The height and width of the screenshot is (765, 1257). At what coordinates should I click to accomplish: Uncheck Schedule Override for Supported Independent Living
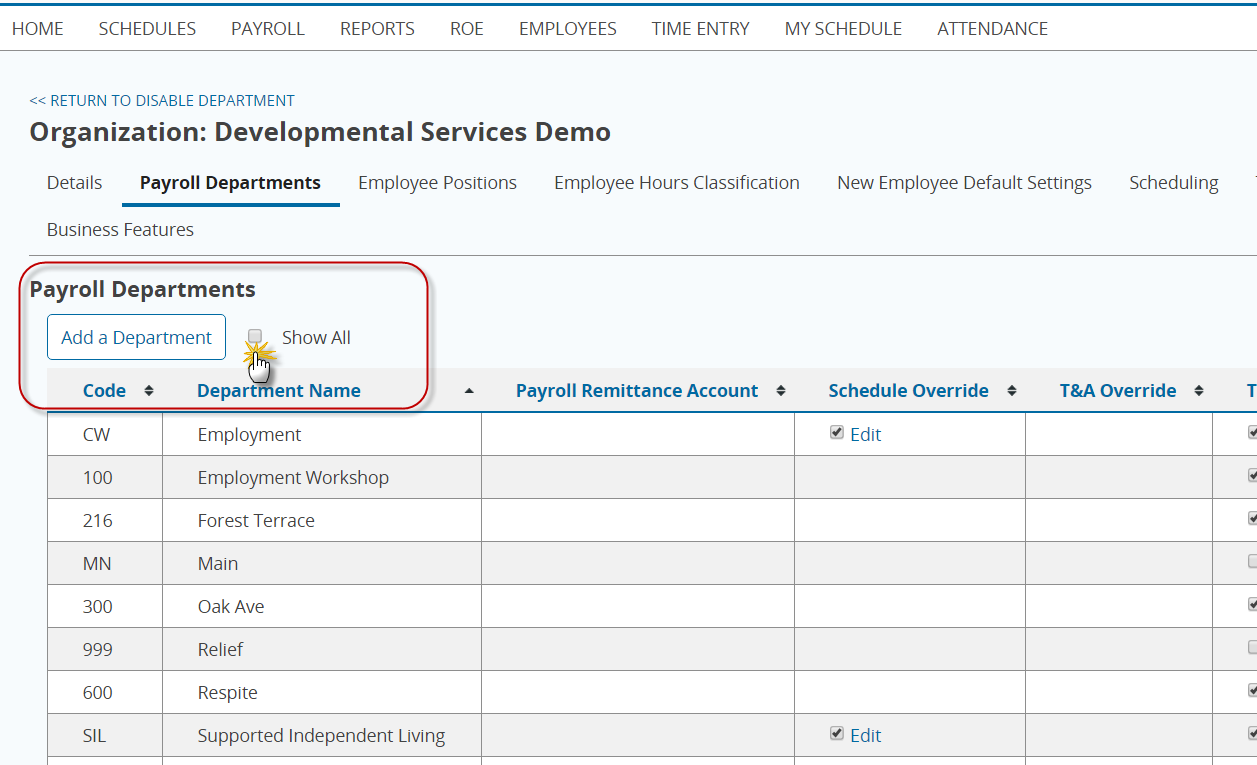[x=837, y=734]
